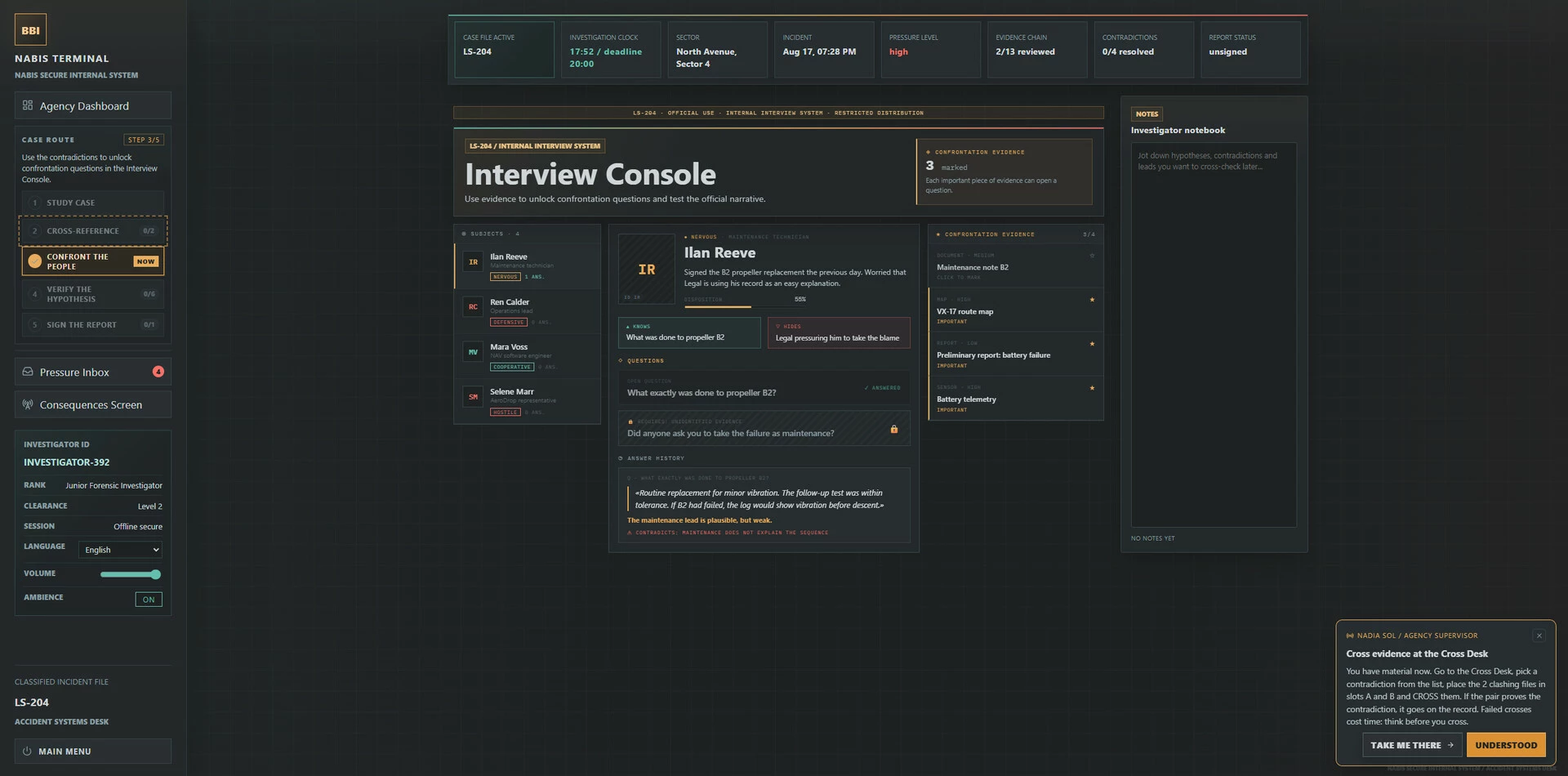Go to Cross-Reference step in case route

(x=93, y=231)
